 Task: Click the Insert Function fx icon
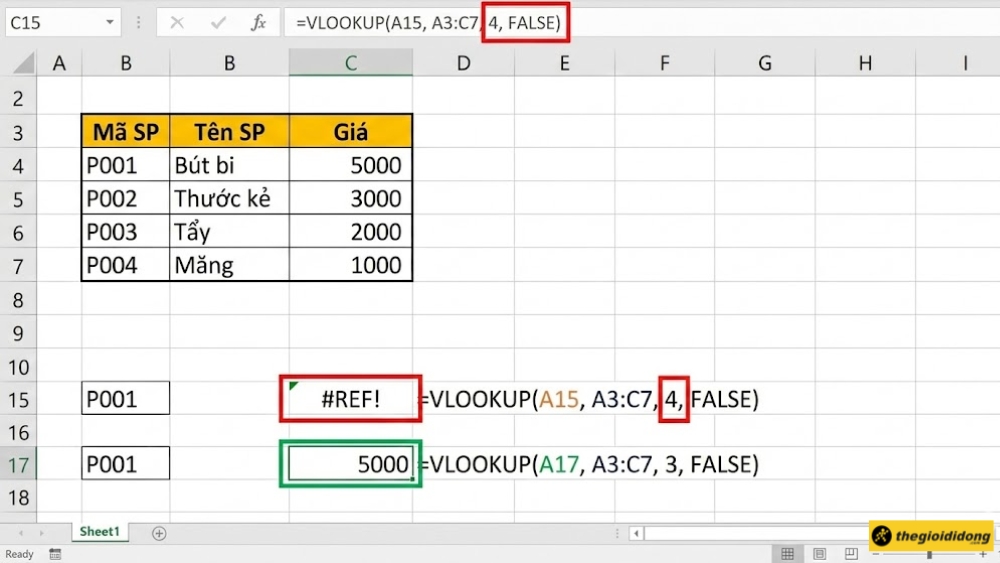pyautogui.click(x=258, y=22)
